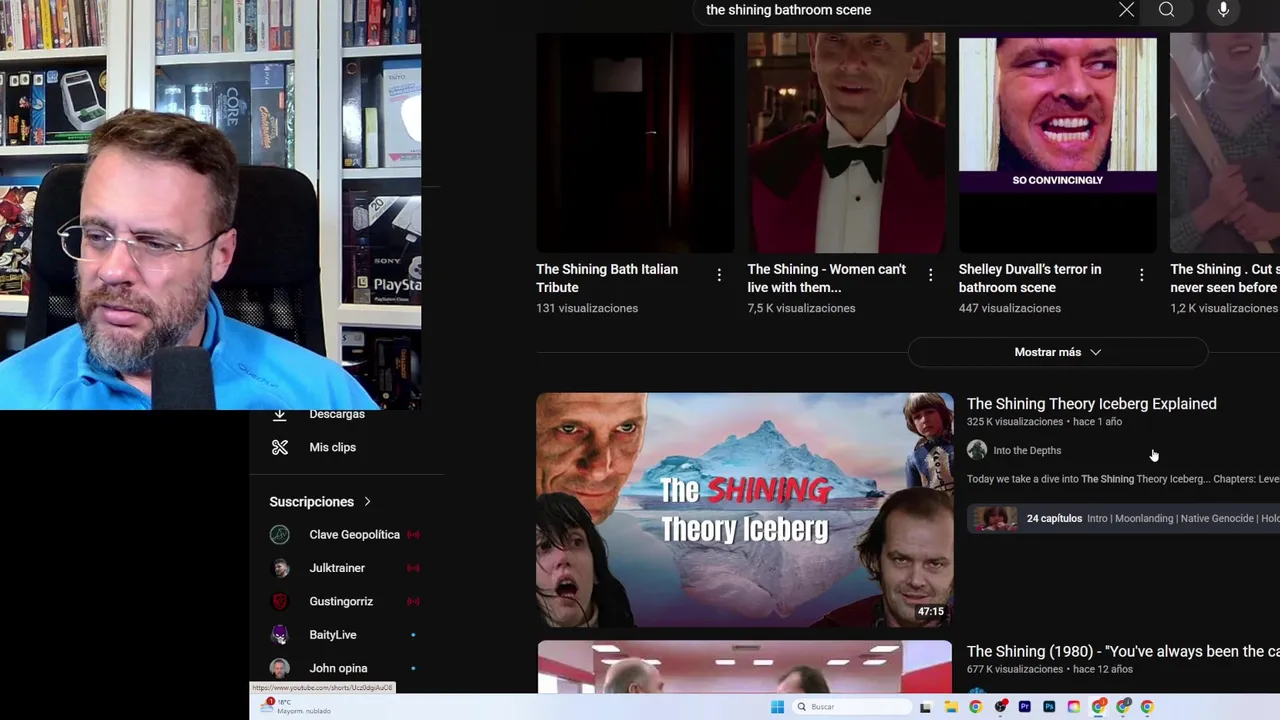Viewport: 1280px width, 720px height.
Task: Visit the Into the Depths channel name
Action: [1027, 451]
